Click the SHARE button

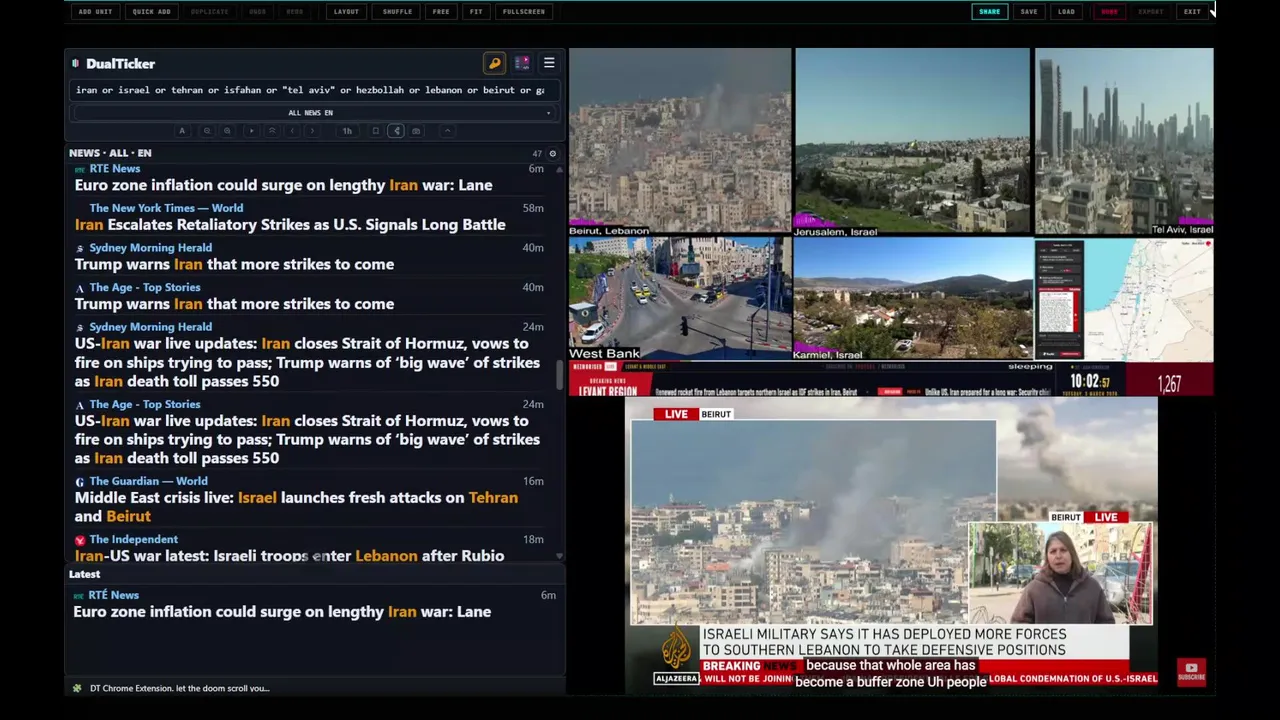pyautogui.click(x=989, y=12)
